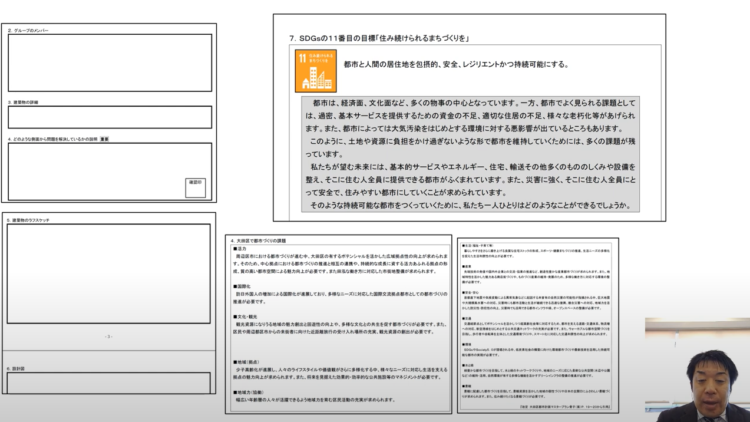This screenshot has height=422, width=750.
Task: Click title 7. SDGsの11番目の目標
Action: [379, 38]
